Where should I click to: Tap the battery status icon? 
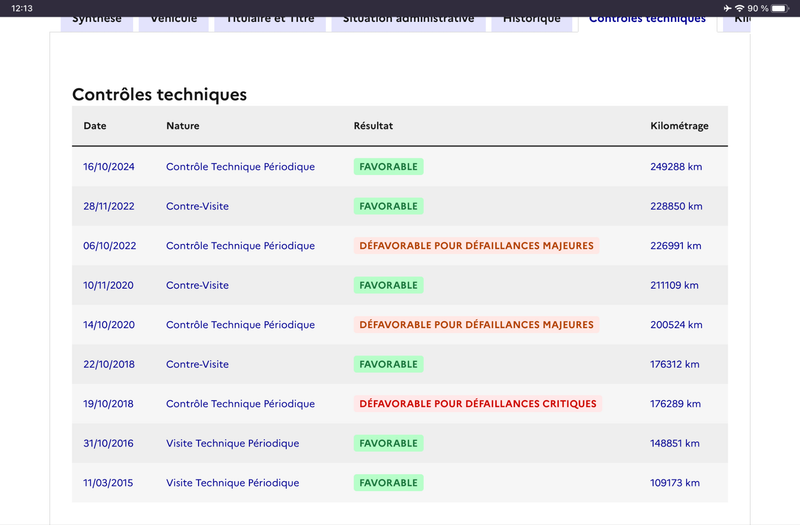click(780, 8)
